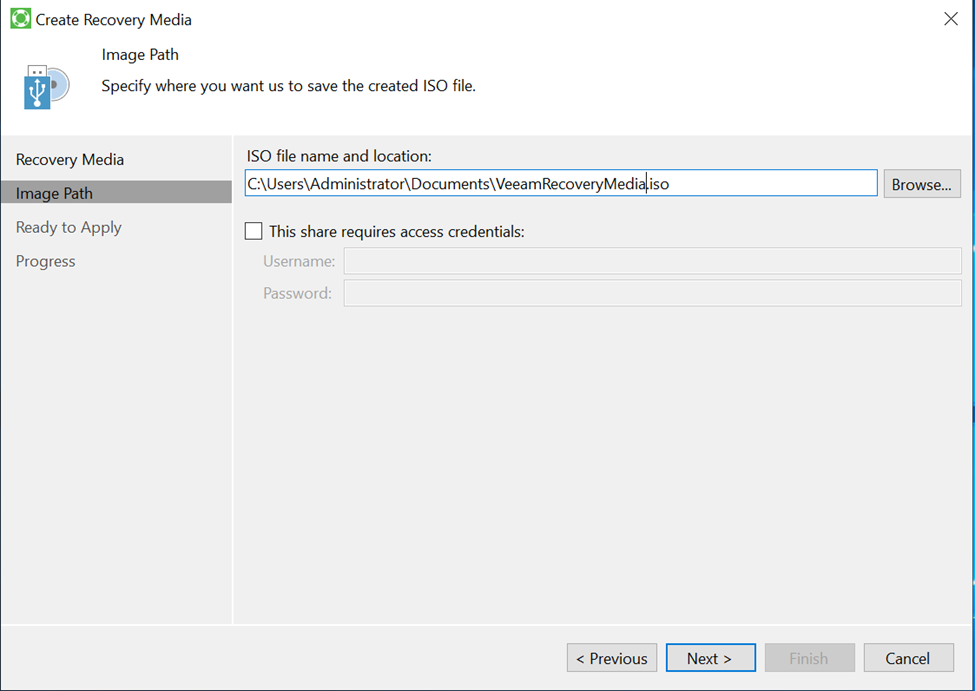Focus the ISO file name path field
Viewport: 975px width, 691px height.
click(560, 184)
